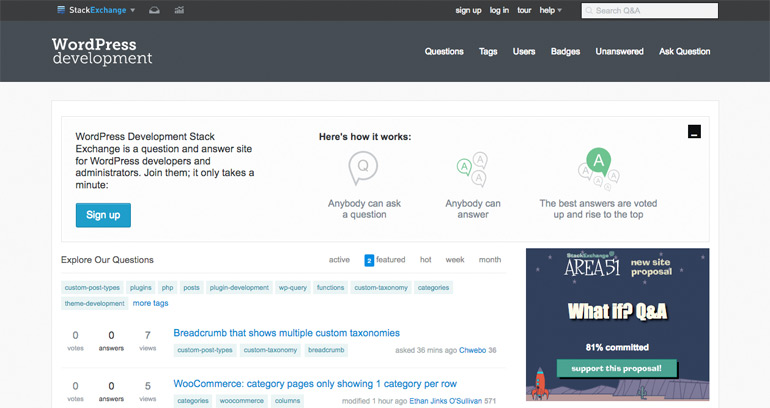Select the custom-post-types tag in tag list
The height and width of the screenshot is (408, 770).
(92, 288)
